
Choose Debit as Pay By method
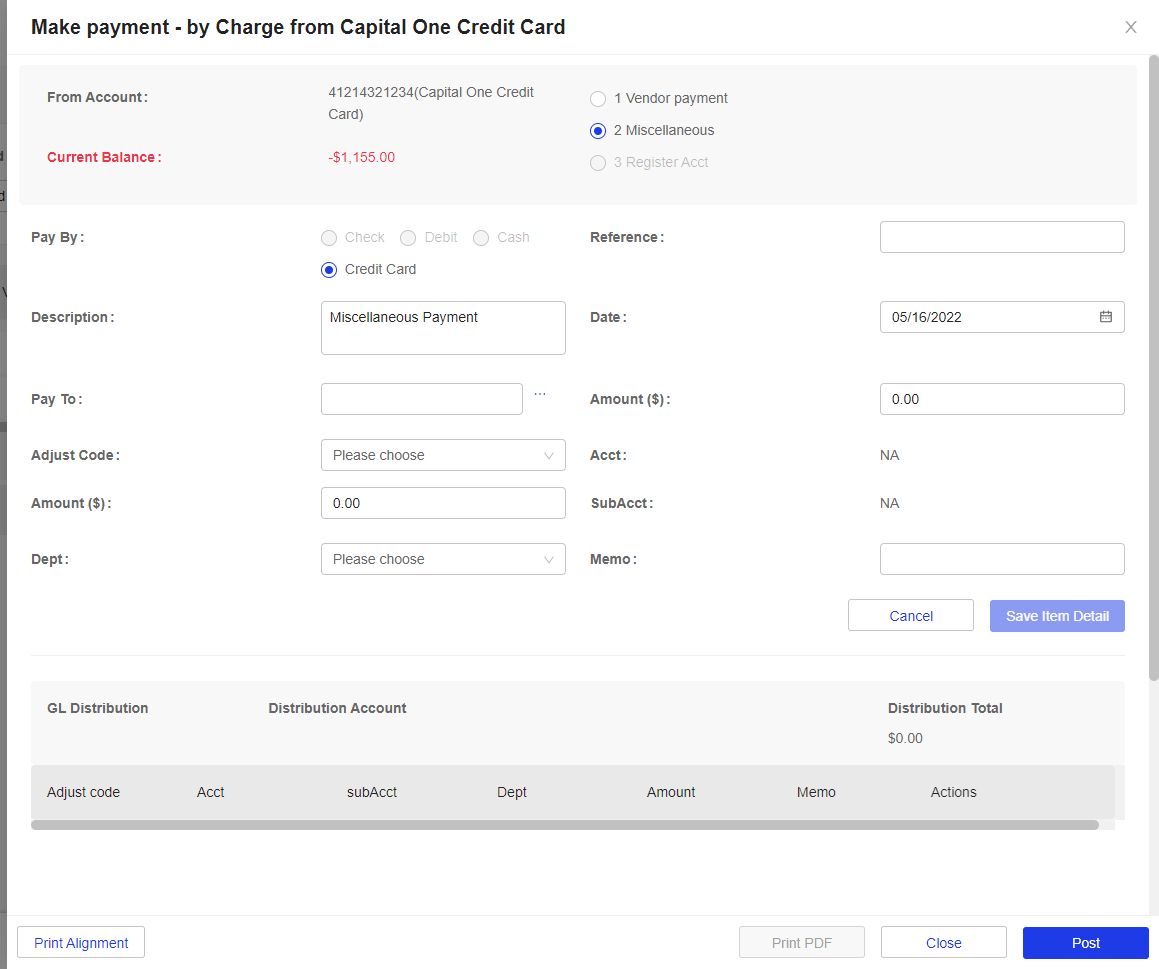pos(408,238)
